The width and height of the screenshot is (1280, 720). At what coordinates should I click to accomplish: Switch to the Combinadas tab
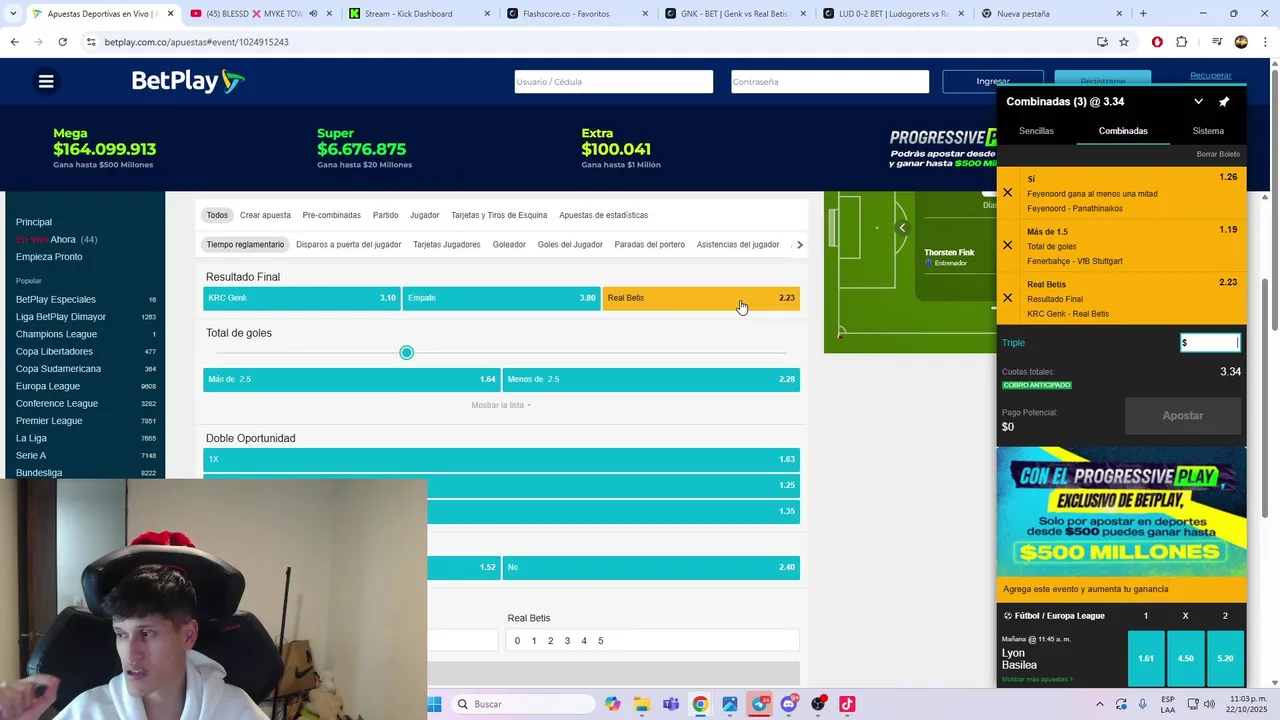pos(1123,131)
